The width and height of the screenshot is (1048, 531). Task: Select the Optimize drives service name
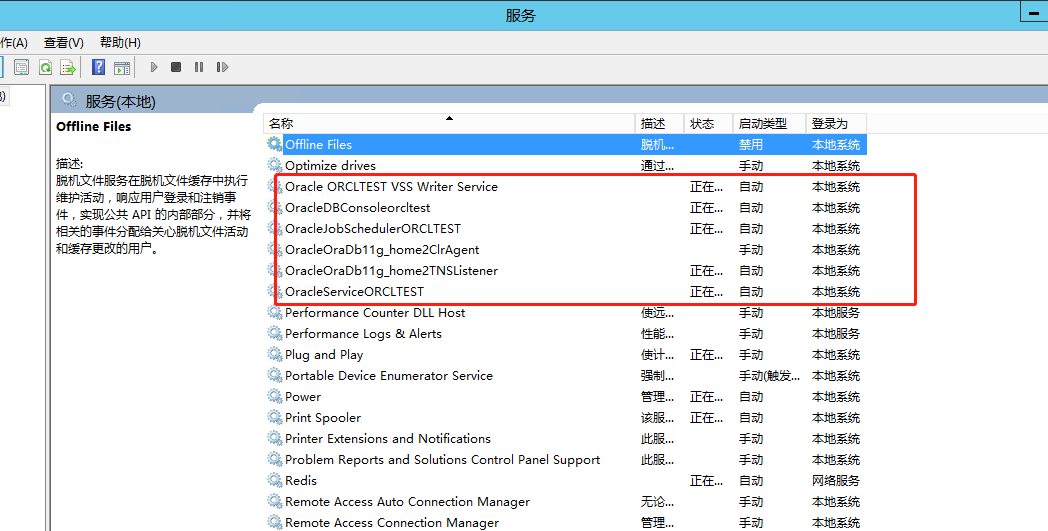[330, 165]
